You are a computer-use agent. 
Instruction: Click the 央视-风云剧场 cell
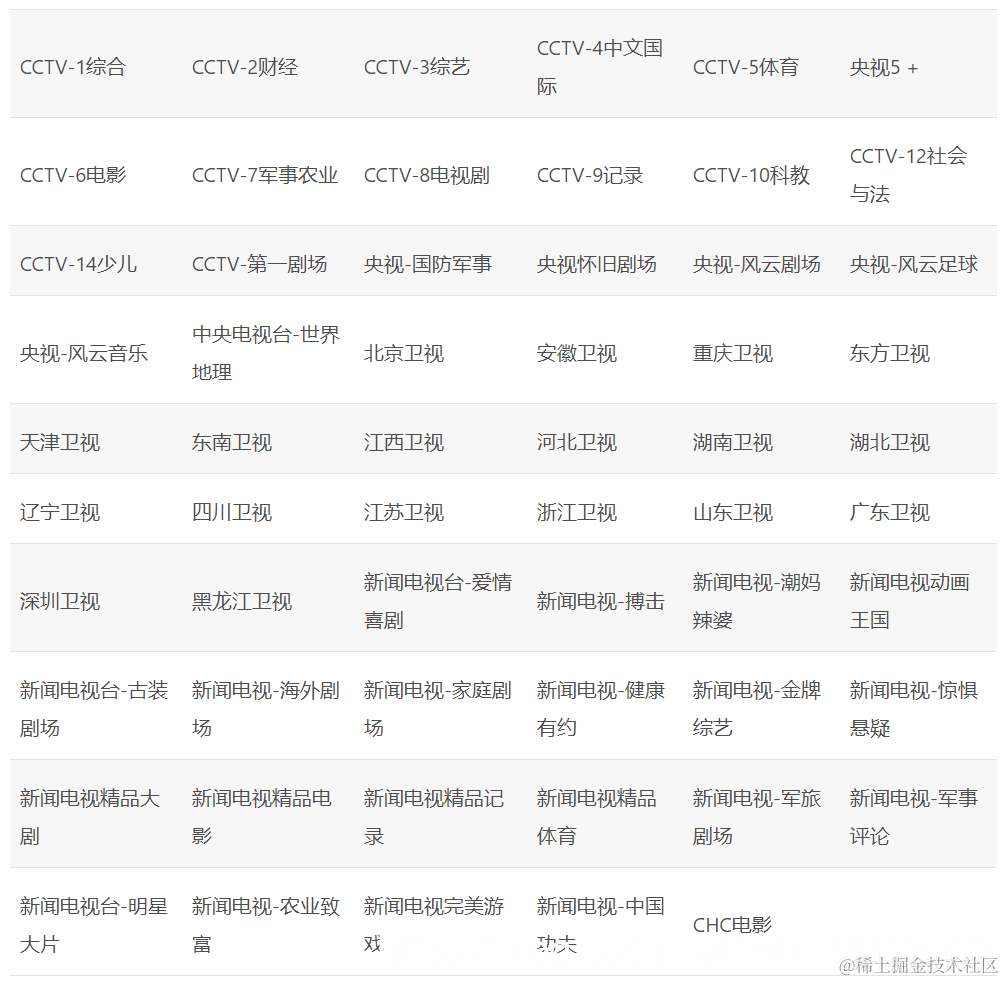point(756,264)
